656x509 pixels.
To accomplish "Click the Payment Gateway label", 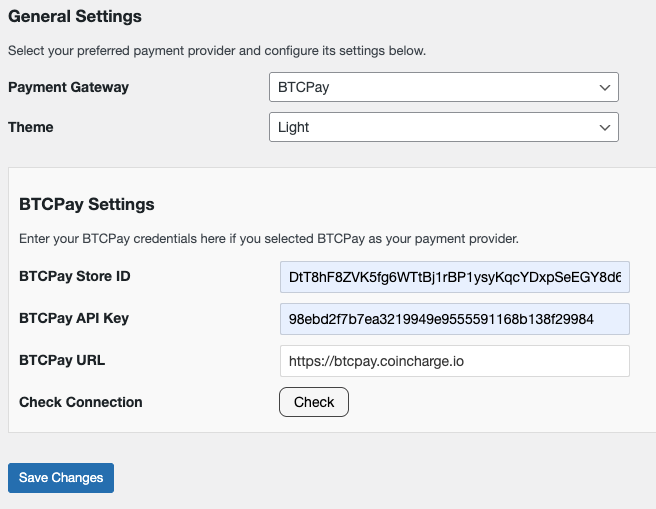I will [x=68, y=87].
